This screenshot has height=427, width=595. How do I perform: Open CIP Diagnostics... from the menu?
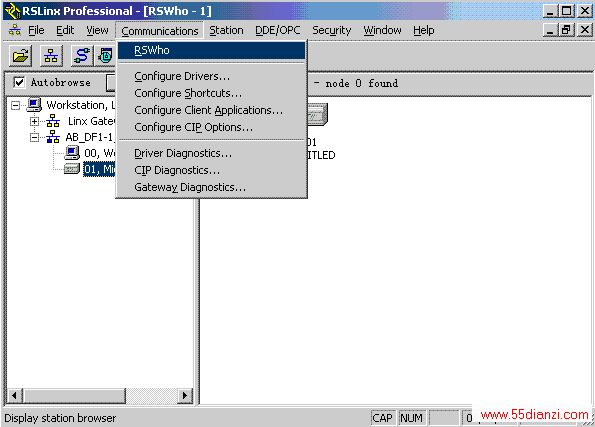tap(211, 170)
